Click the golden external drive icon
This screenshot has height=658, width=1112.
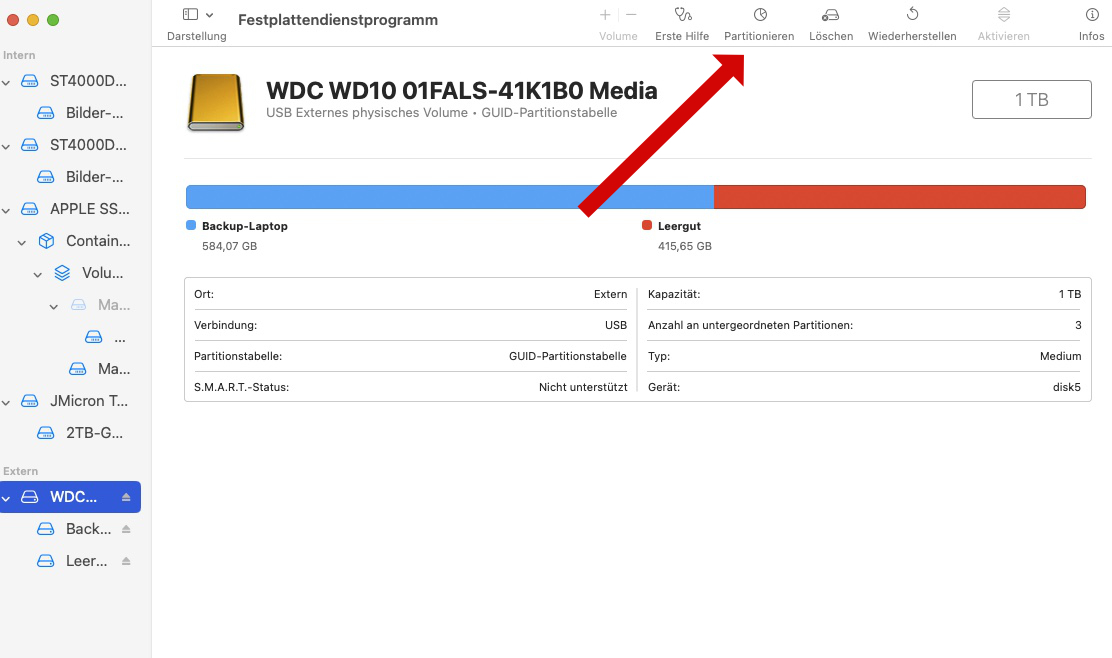(215, 103)
